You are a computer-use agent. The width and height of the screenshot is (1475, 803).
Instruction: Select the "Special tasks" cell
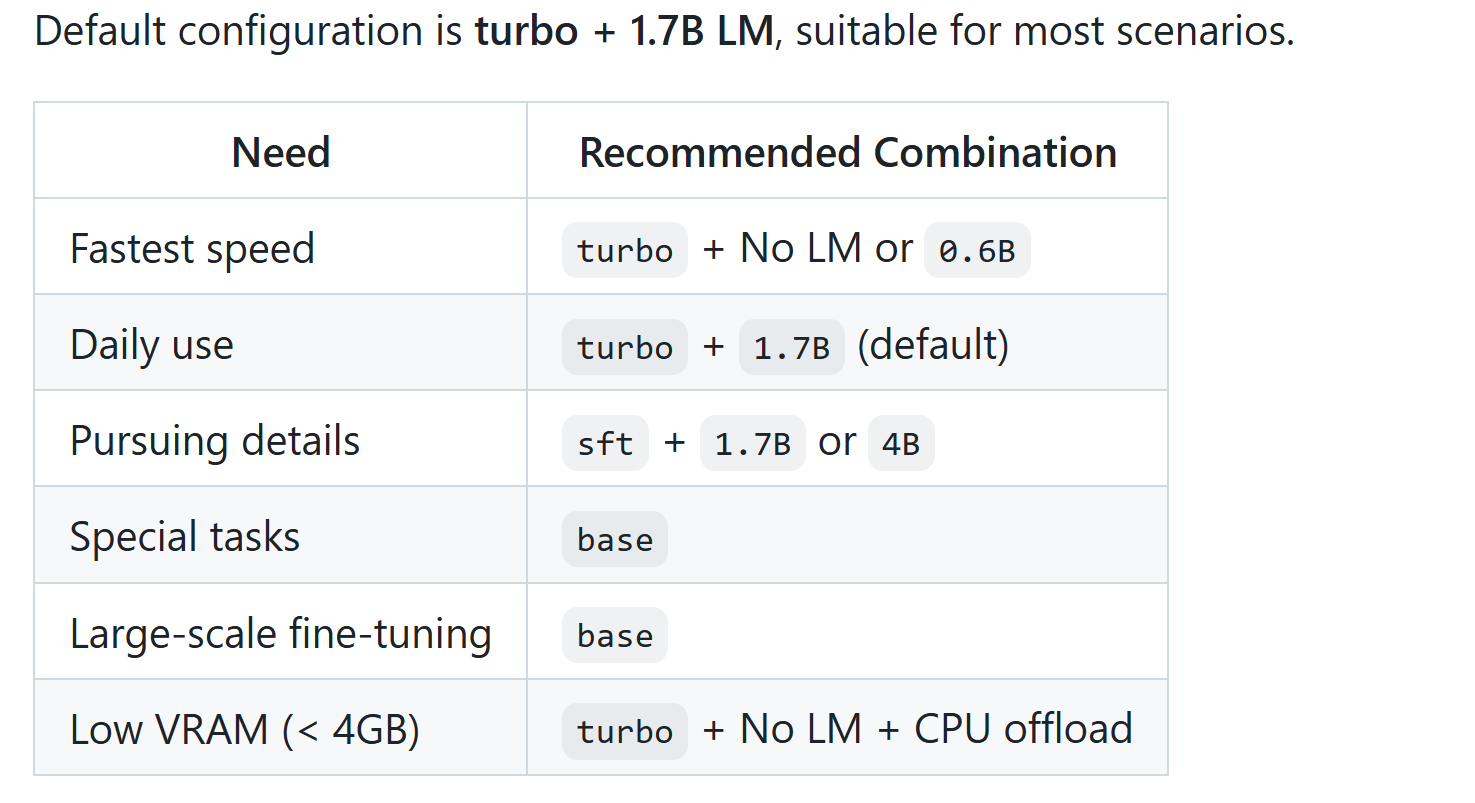click(x=185, y=537)
